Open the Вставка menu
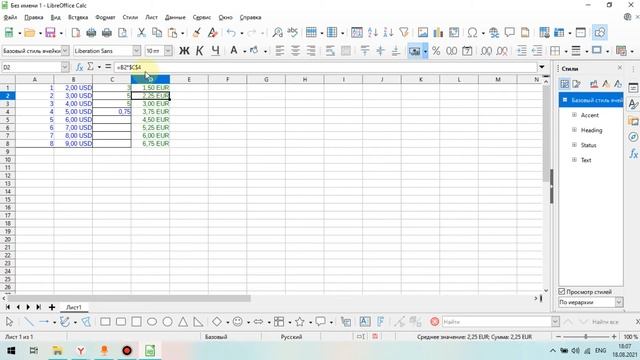640x360 pixels. pyautogui.click(x=78, y=17)
